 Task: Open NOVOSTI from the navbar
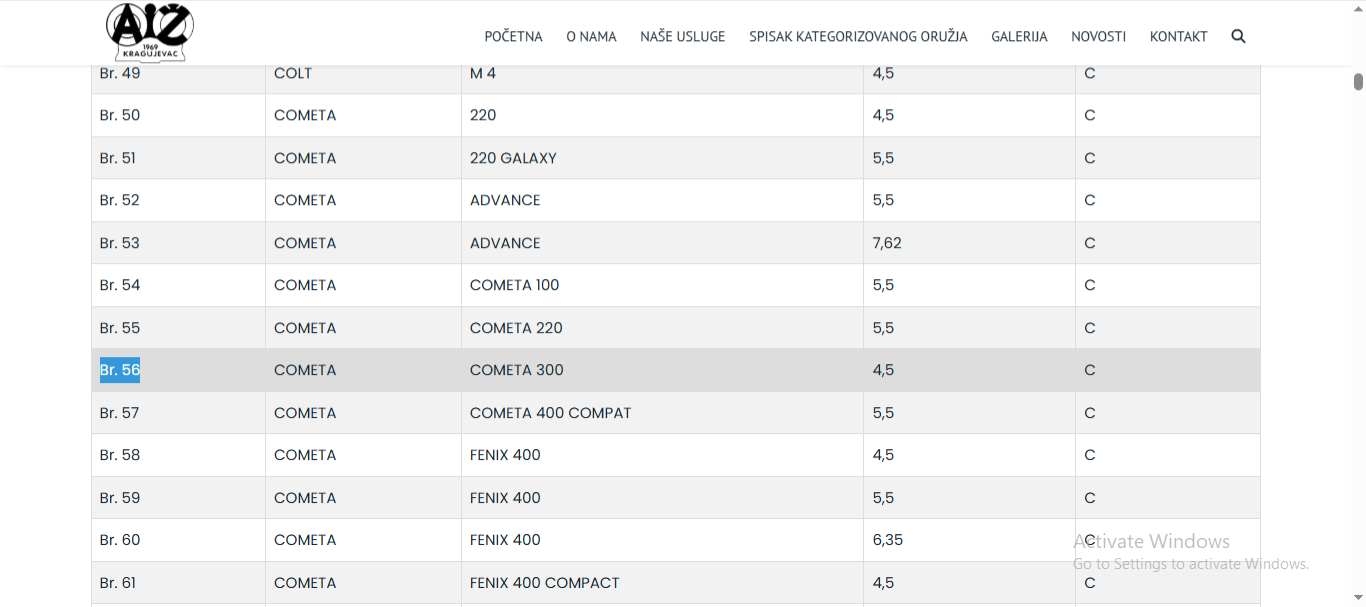(1098, 36)
